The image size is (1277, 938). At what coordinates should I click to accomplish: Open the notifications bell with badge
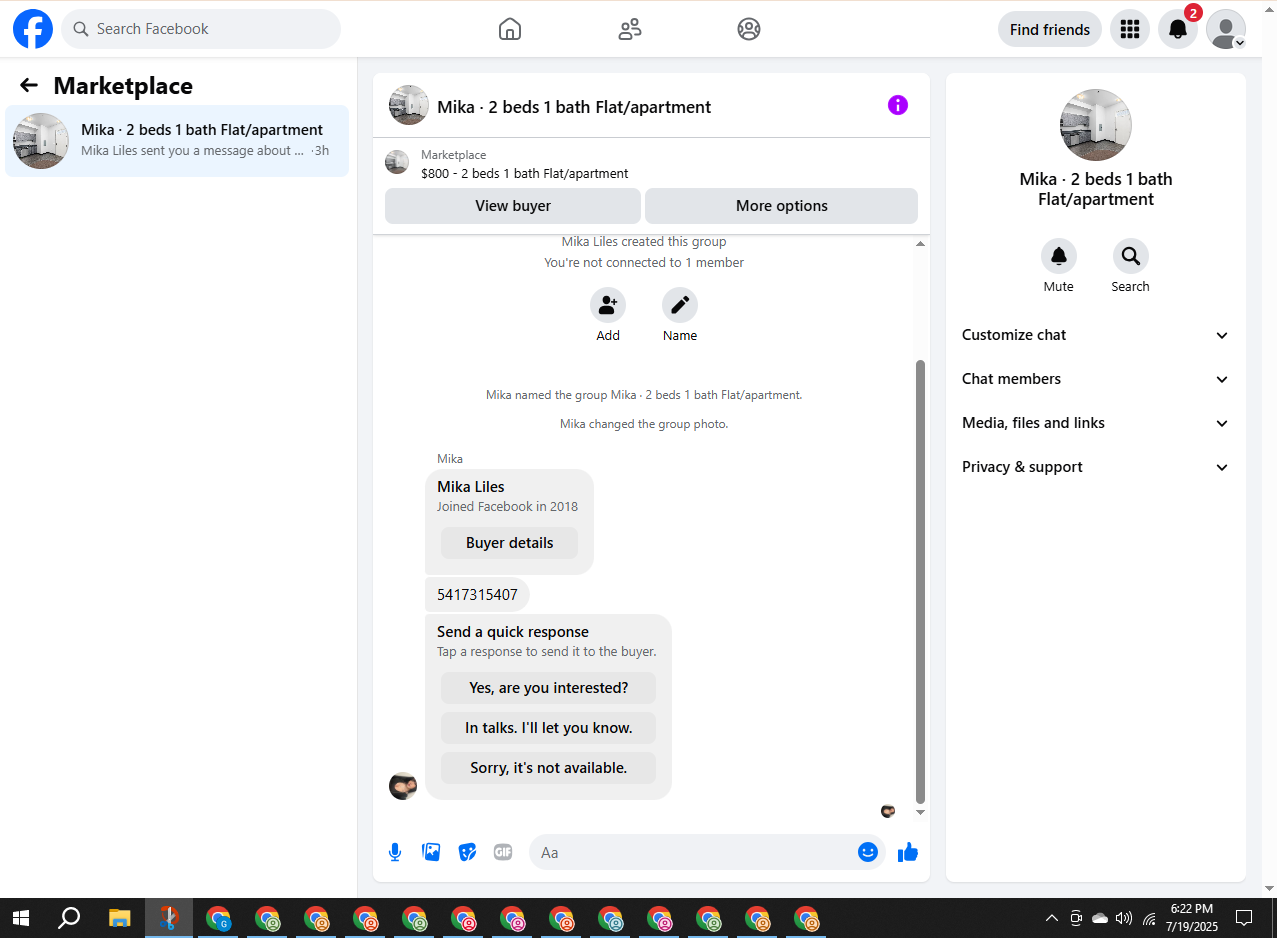click(x=1178, y=29)
